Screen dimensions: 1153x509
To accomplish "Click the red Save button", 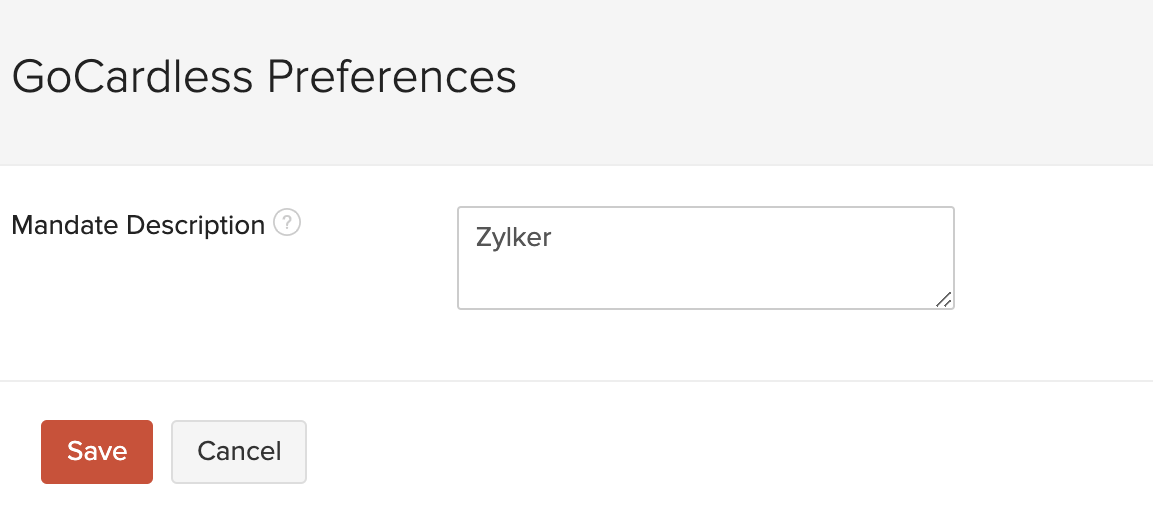I will point(97,452).
